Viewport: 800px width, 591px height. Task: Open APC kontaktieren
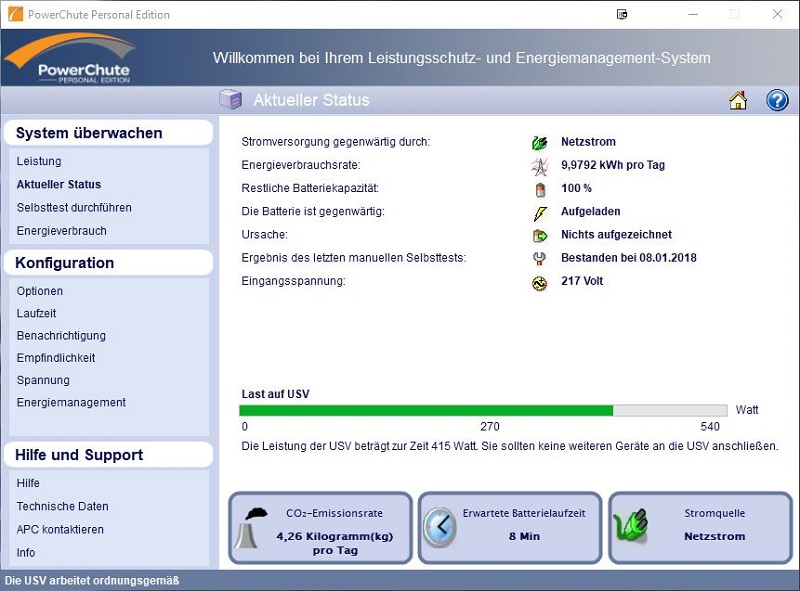[x=60, y=530]
